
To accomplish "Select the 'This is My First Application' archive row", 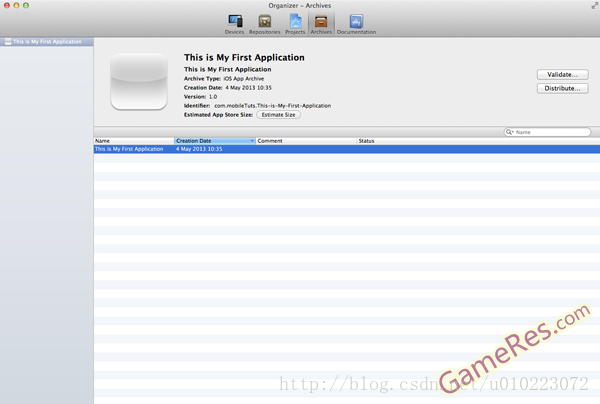I will pos(347,149).
